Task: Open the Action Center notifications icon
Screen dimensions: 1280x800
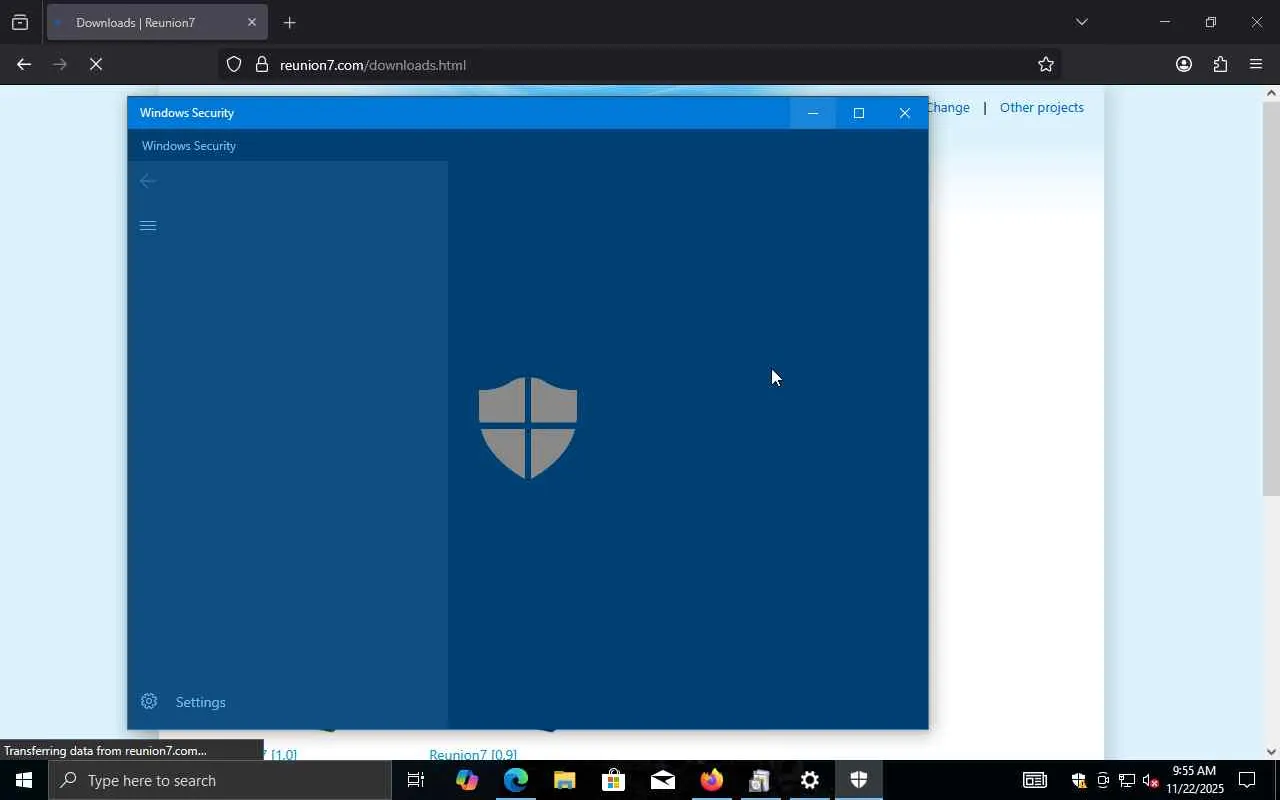Action: [1247, 780]
